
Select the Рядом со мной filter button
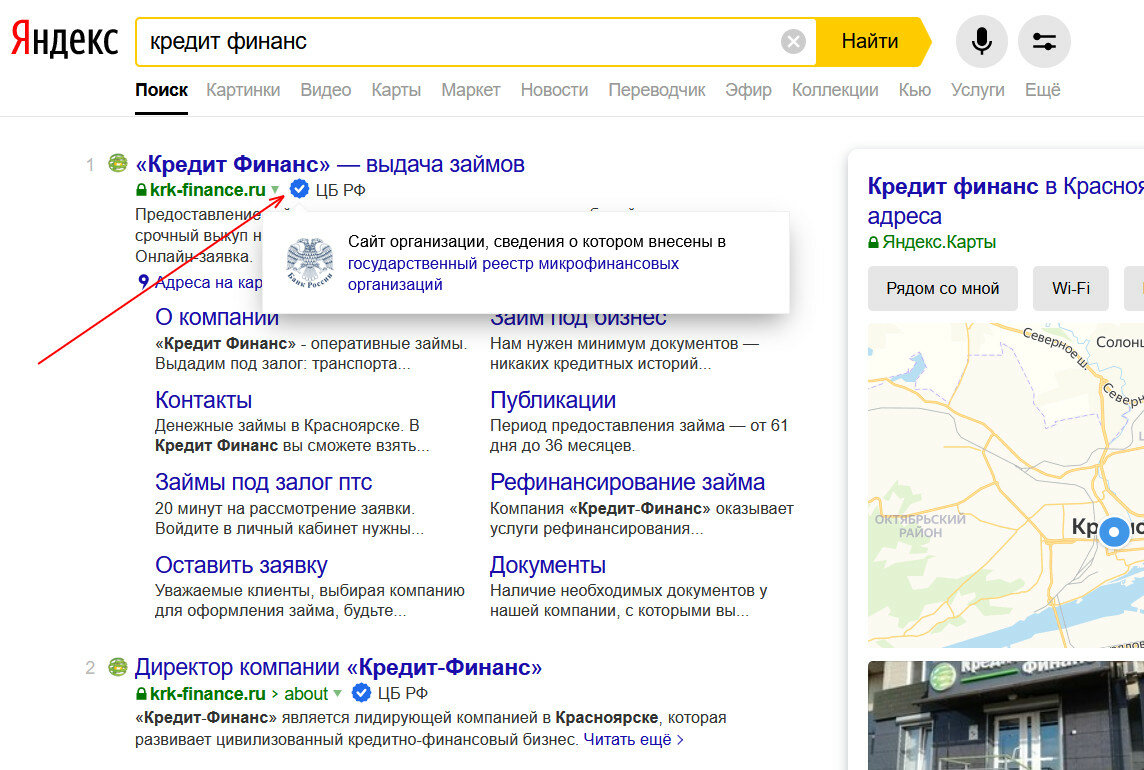[x=942, y=288]
